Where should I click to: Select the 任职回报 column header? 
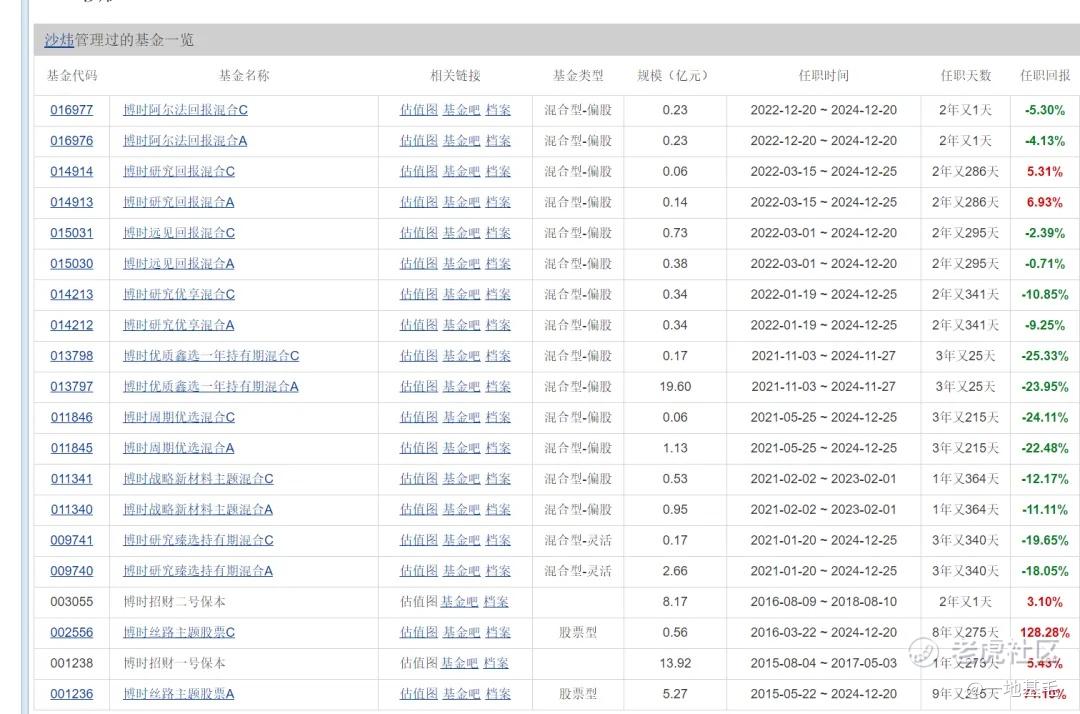(1045, 76)
